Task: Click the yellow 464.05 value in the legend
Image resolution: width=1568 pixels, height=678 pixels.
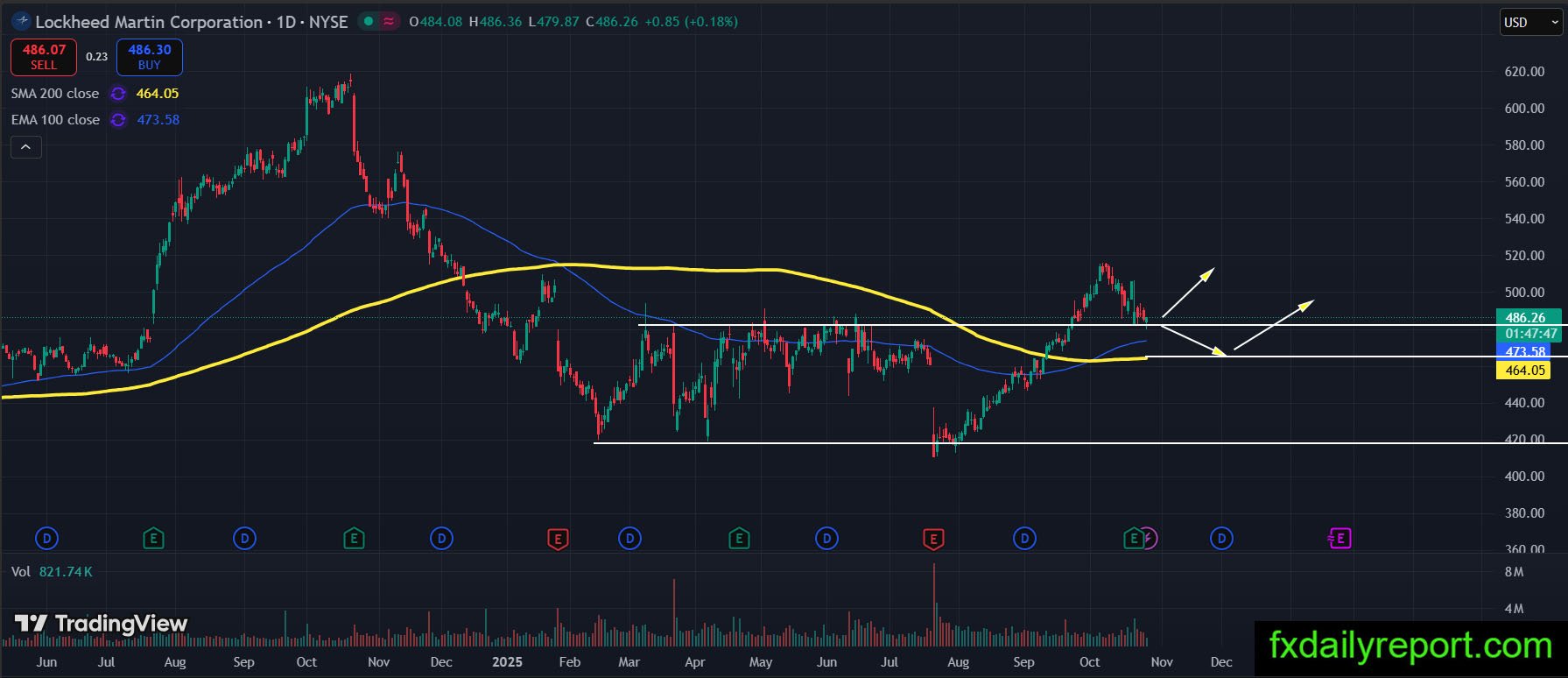Action: click(x=158, y=94)
